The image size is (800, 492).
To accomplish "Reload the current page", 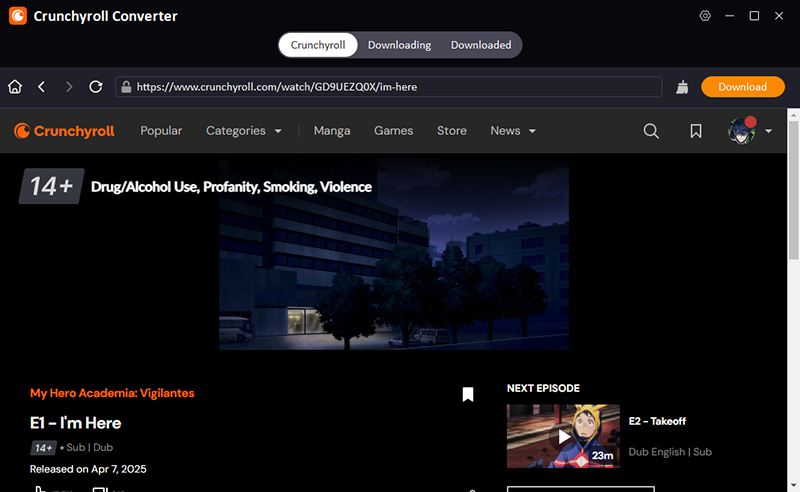I will coord(95,87).
